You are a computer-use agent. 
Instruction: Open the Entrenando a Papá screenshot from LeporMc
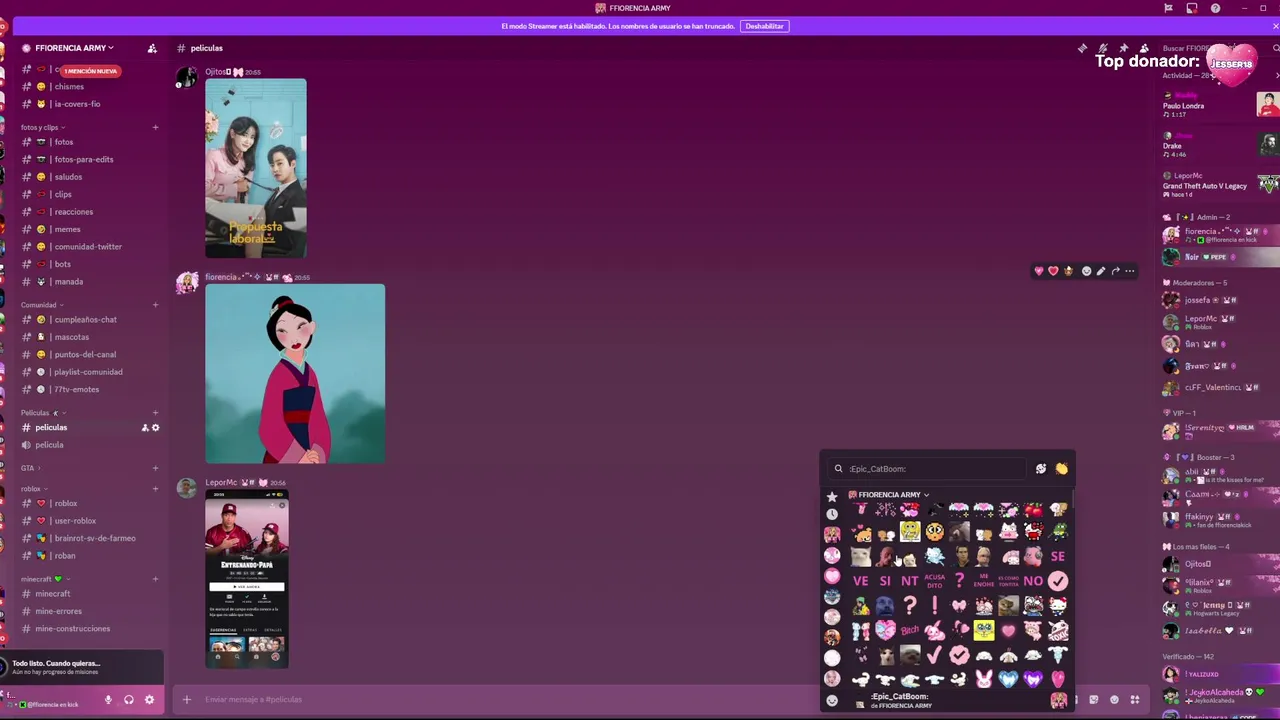pos(247,578)
